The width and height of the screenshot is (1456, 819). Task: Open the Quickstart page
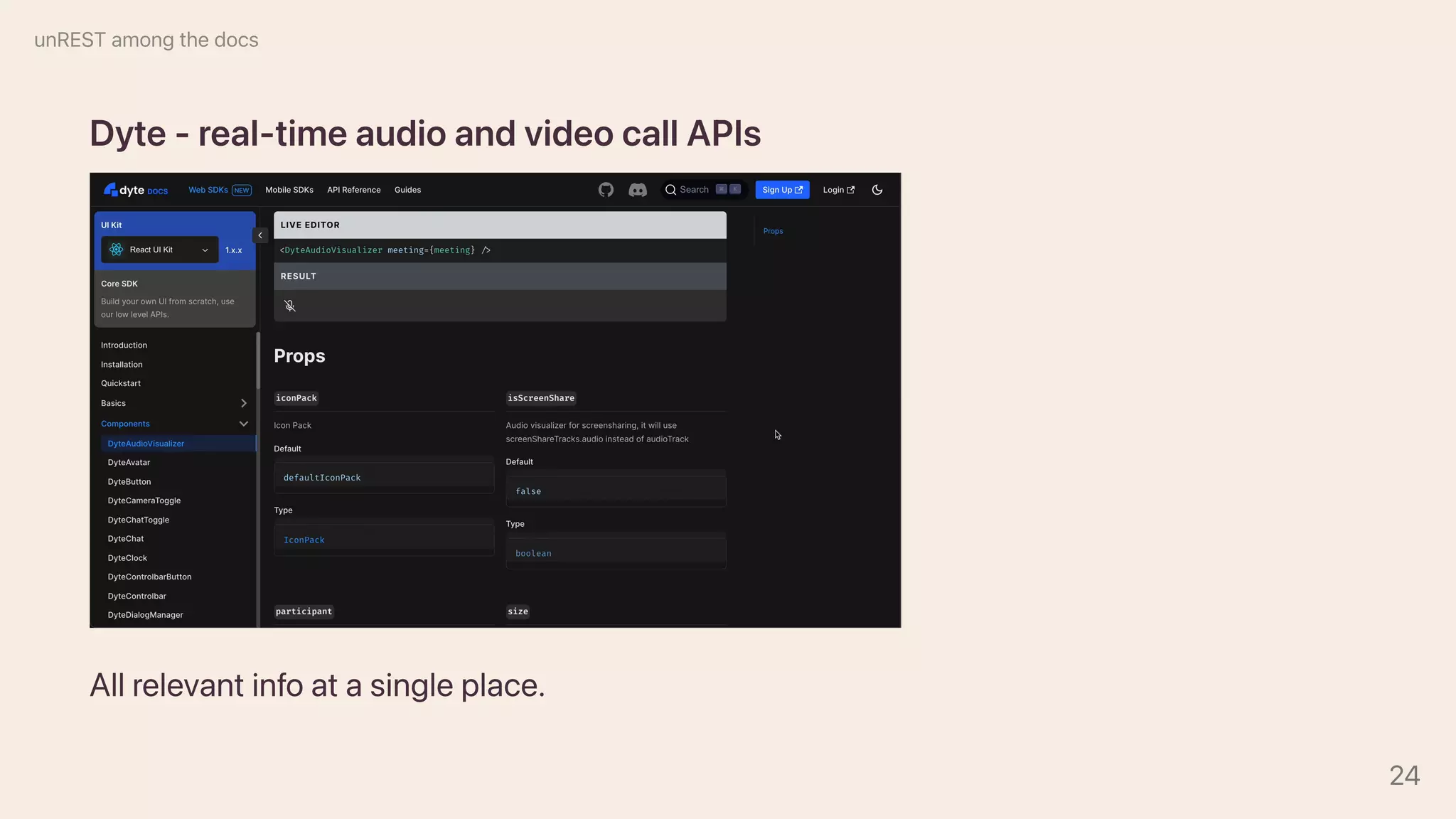[x=121, y=383]
